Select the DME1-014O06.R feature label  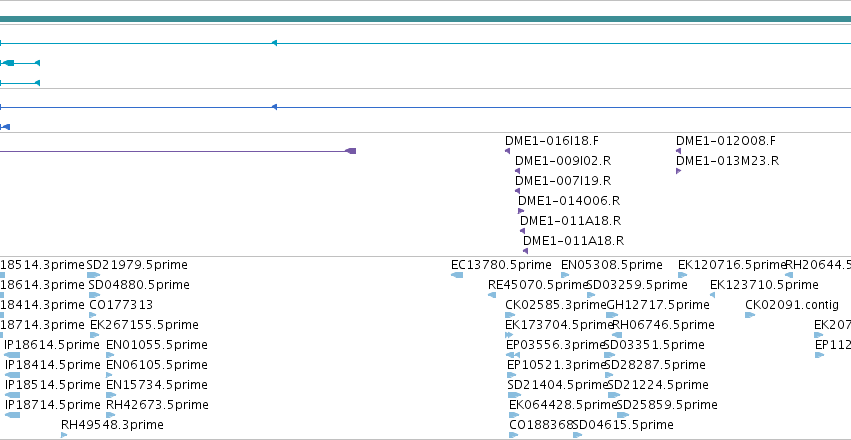coord(569,201)
